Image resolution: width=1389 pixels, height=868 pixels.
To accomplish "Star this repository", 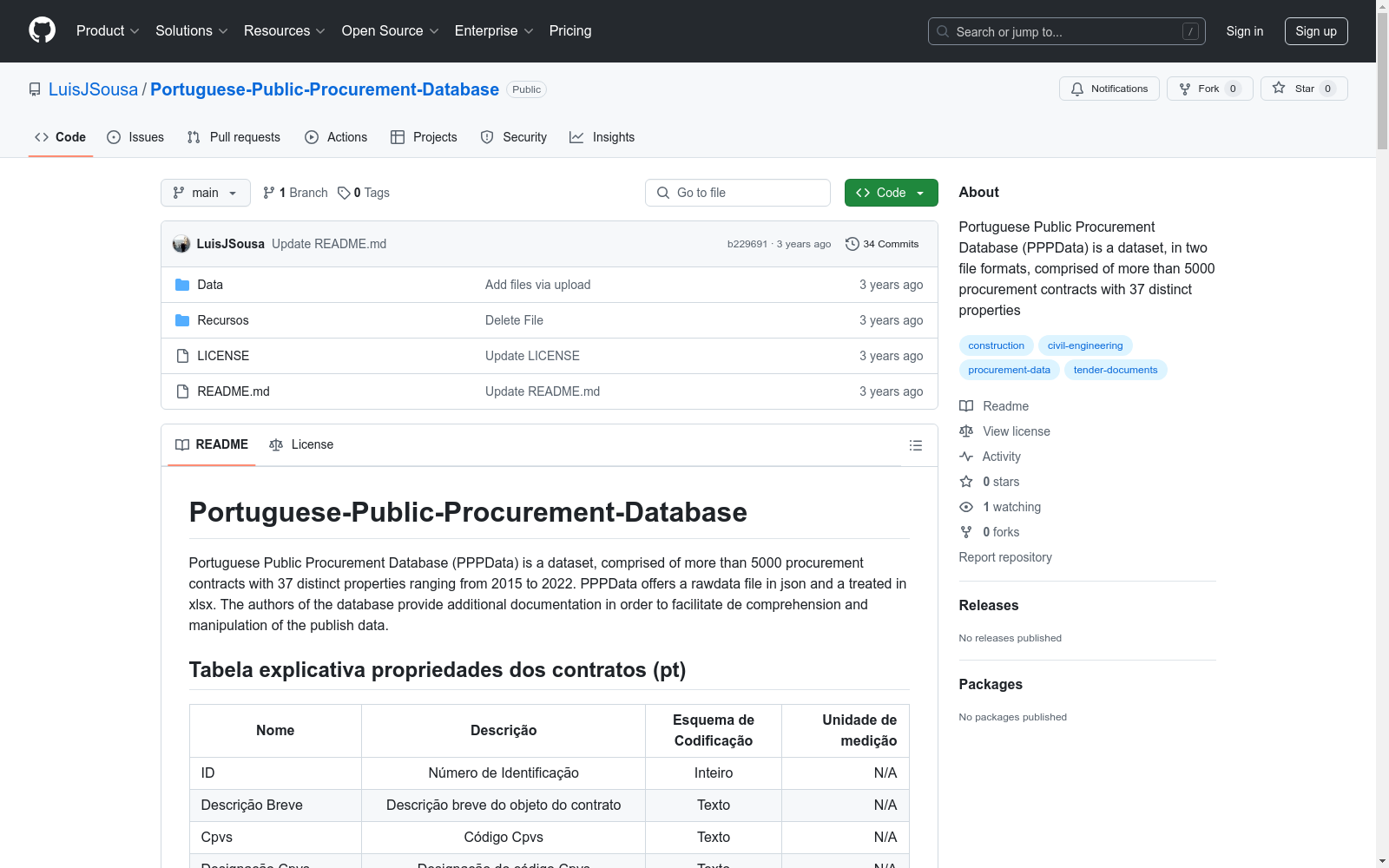I will click(x=1304, y=89).
